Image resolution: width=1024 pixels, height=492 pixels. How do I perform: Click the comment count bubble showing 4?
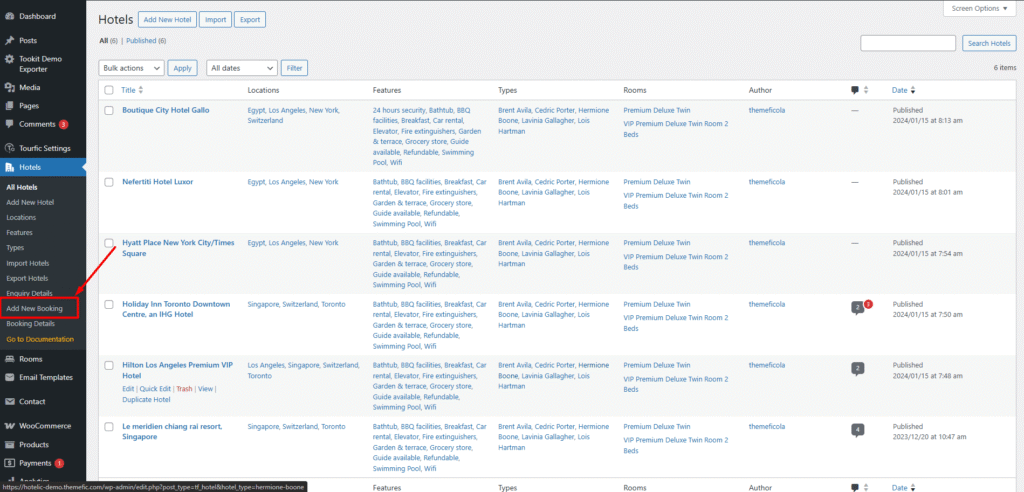tap(858, 430)
